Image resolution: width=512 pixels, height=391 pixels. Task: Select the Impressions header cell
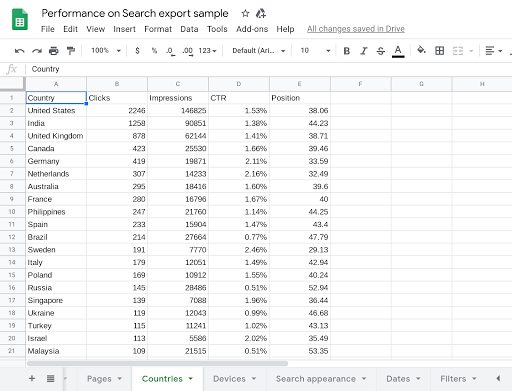pyautogui.click(x=178, y=98)
